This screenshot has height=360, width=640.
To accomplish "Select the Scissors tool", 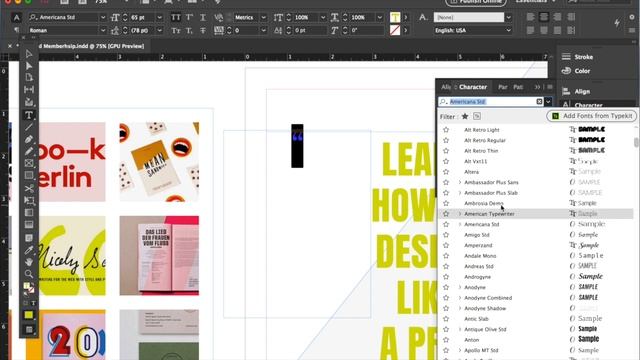I will pos(29,189).
